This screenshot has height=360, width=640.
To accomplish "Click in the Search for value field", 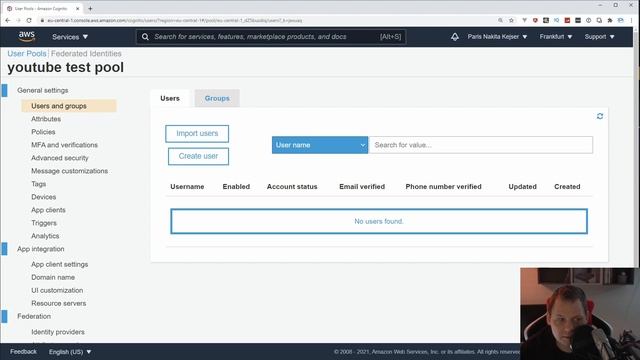I will coord(481,145).
